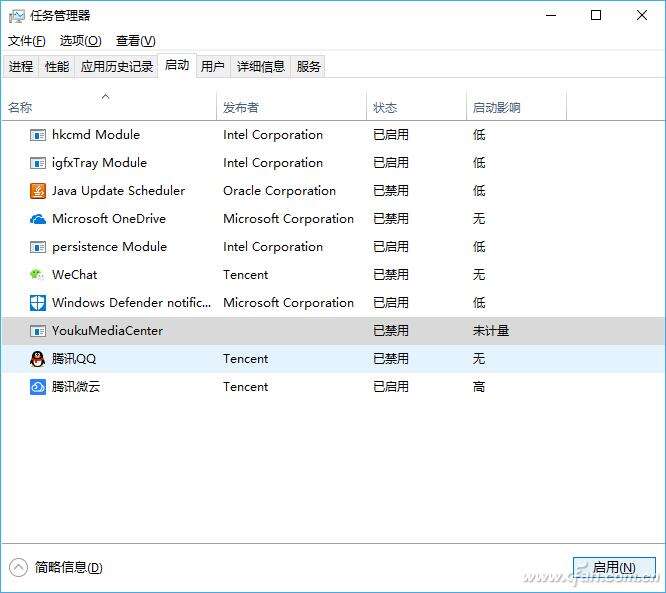Sort by the 名称 column header
Screen dimensions: 666x593
point(110,105)
